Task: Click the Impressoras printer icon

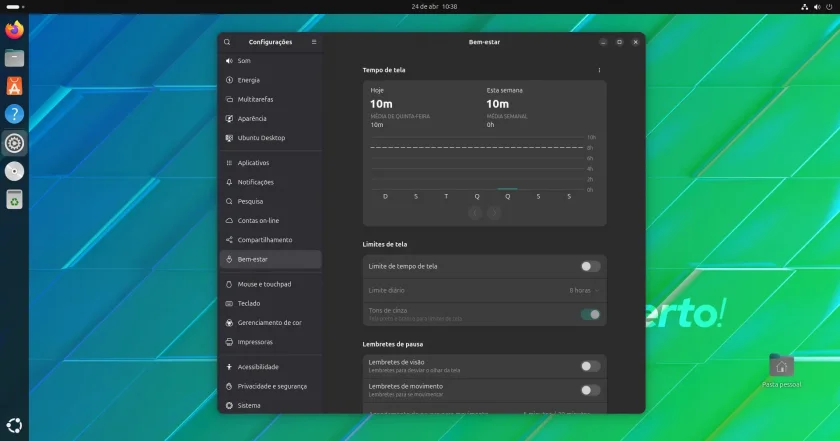Action: pyautogui.click(x=229, y=342)
